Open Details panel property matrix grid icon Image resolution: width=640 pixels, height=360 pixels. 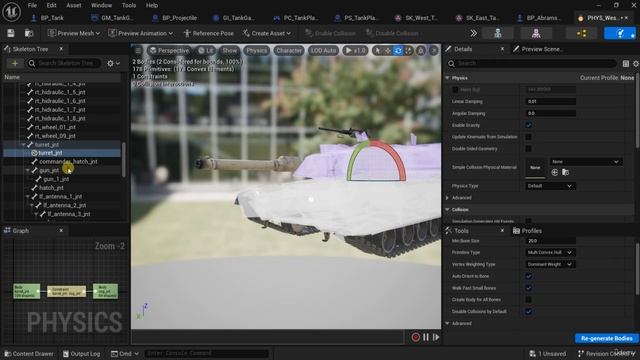coord(626,63)
